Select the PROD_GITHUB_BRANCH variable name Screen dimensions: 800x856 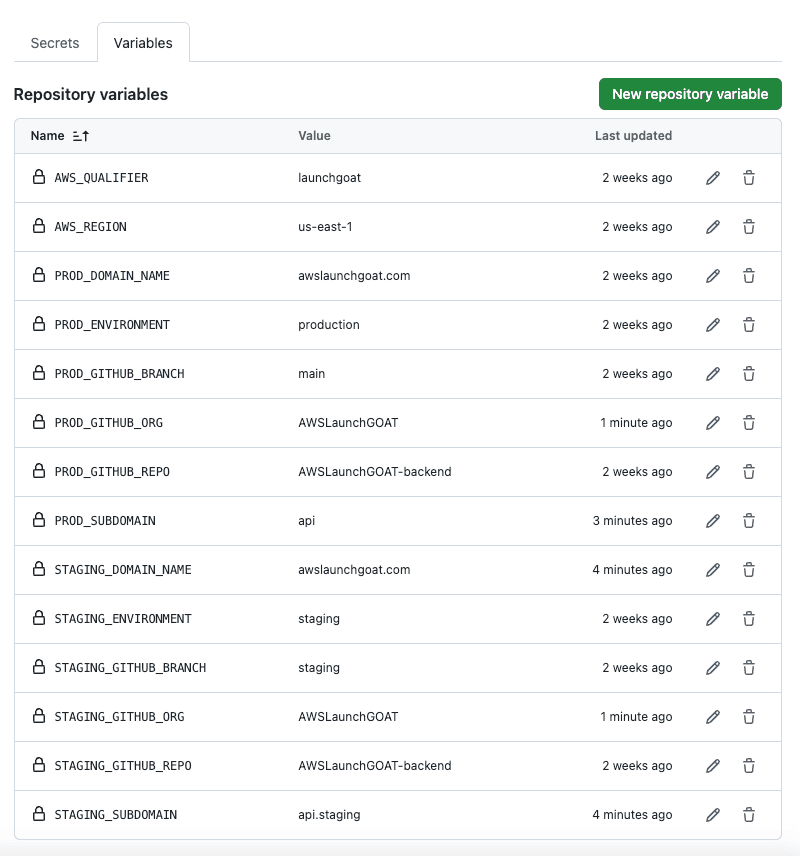120,374
